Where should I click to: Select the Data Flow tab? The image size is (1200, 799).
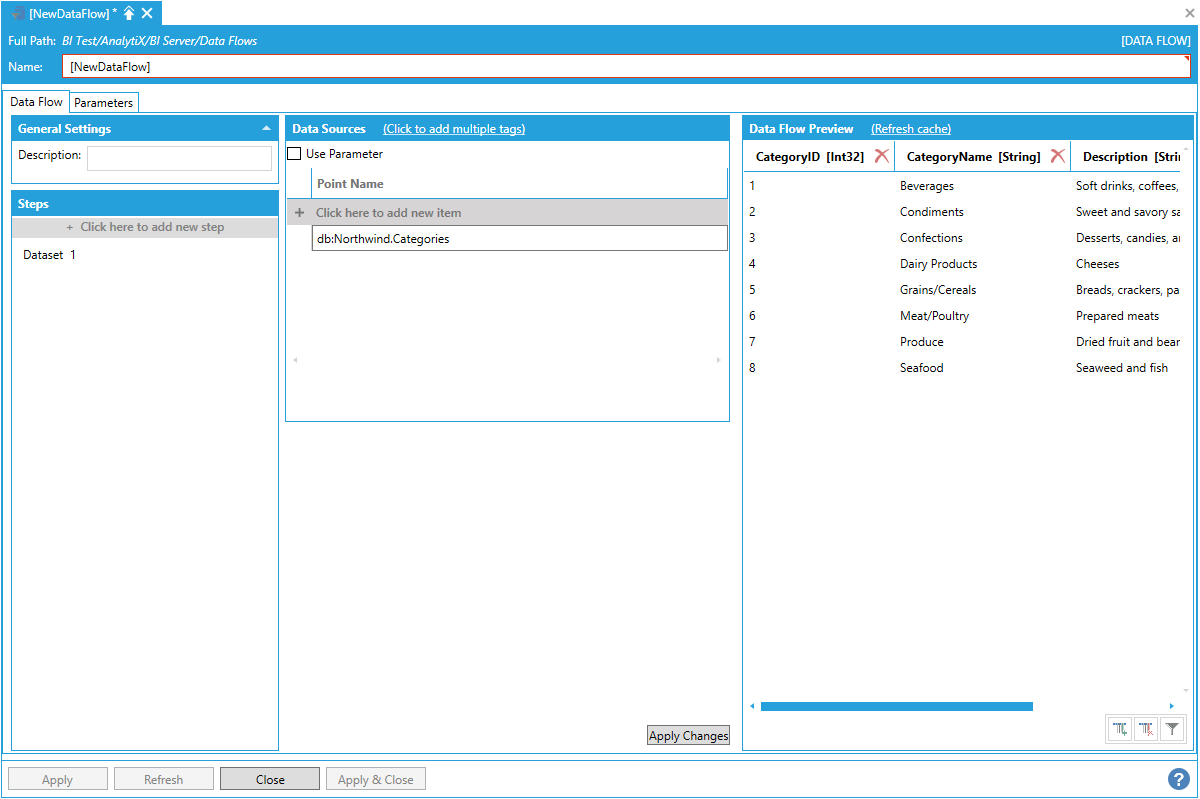point(37,102)
